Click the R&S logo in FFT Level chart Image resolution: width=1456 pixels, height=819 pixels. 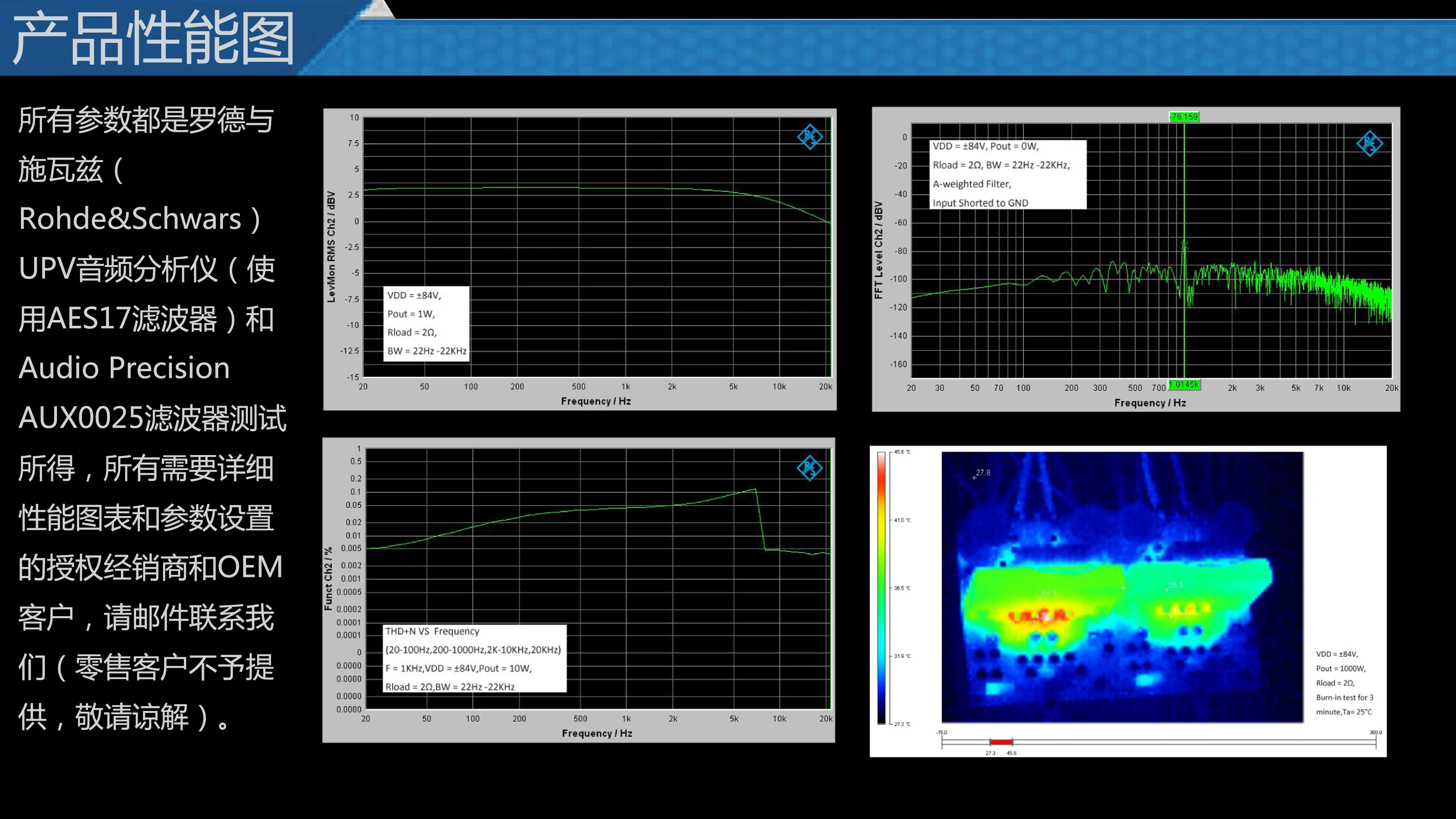click(x=1370, y=143)
